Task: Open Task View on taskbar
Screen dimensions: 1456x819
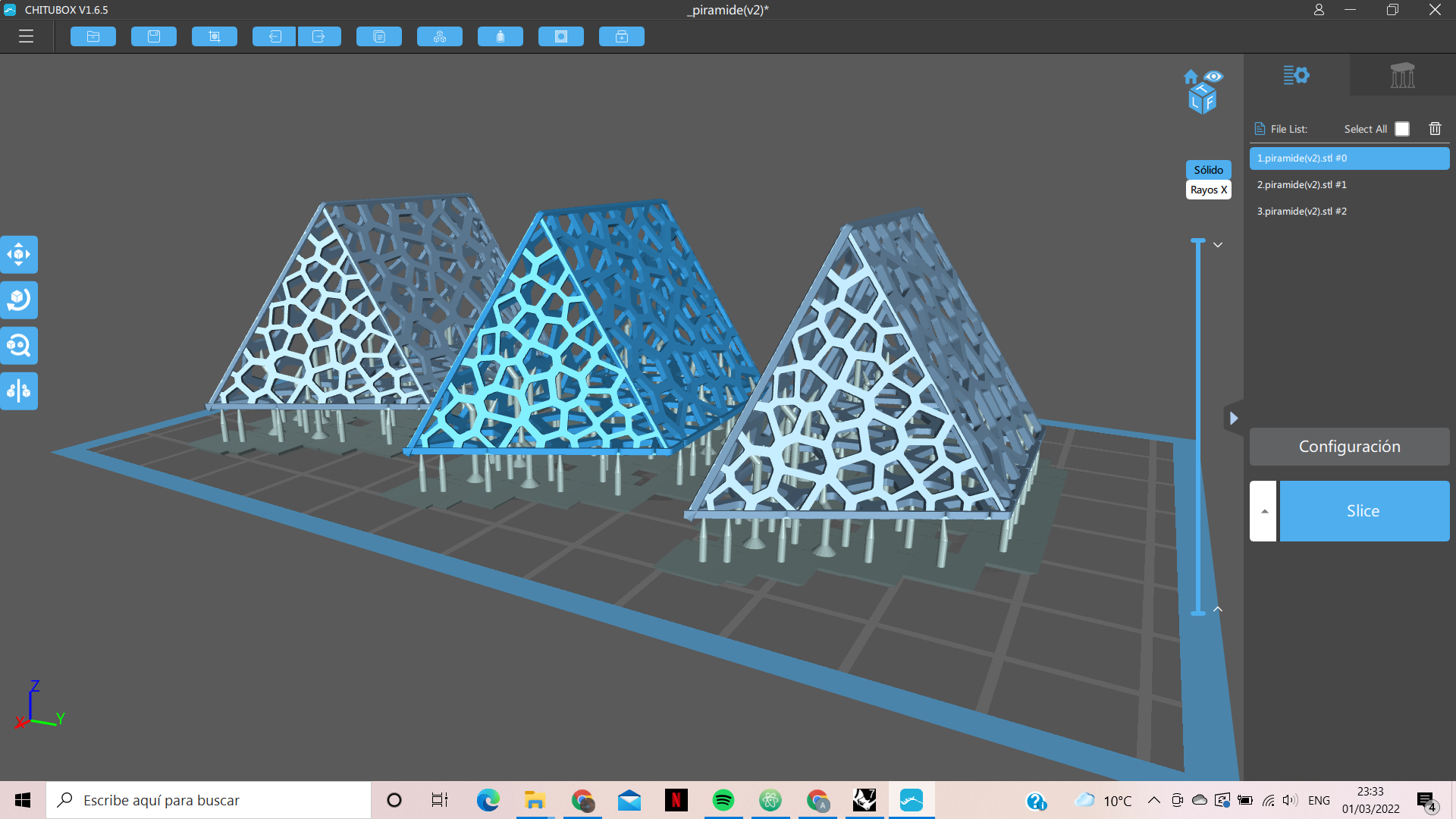Action: [x=440, y=800]
